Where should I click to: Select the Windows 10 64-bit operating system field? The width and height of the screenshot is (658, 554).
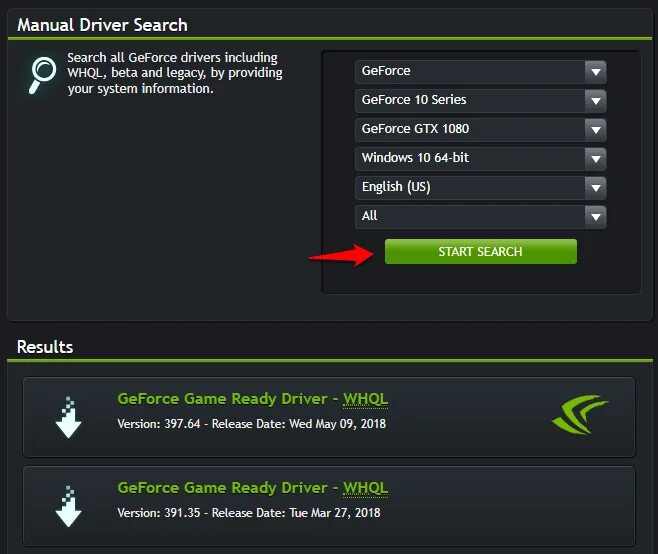pos(480,159)
